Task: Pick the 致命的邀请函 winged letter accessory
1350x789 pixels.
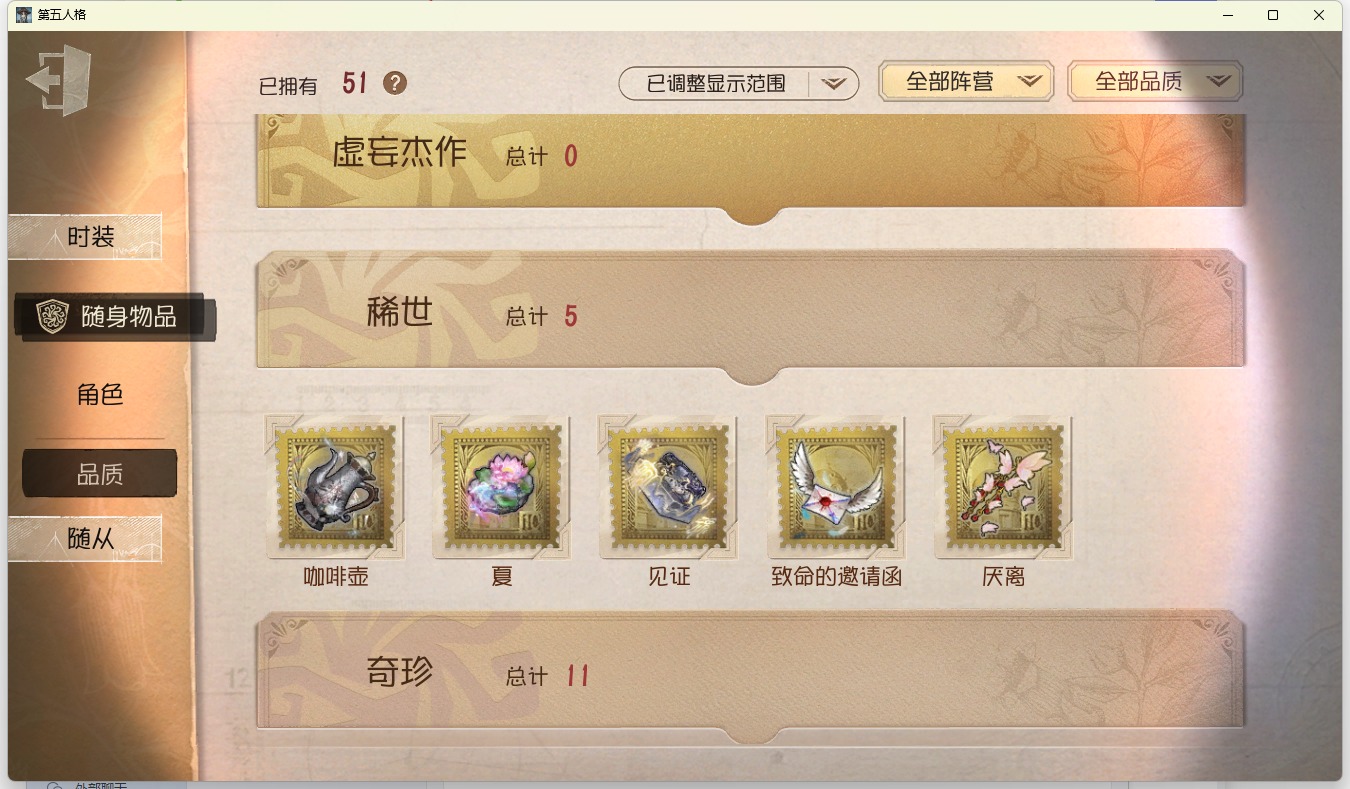Action: 836,487
